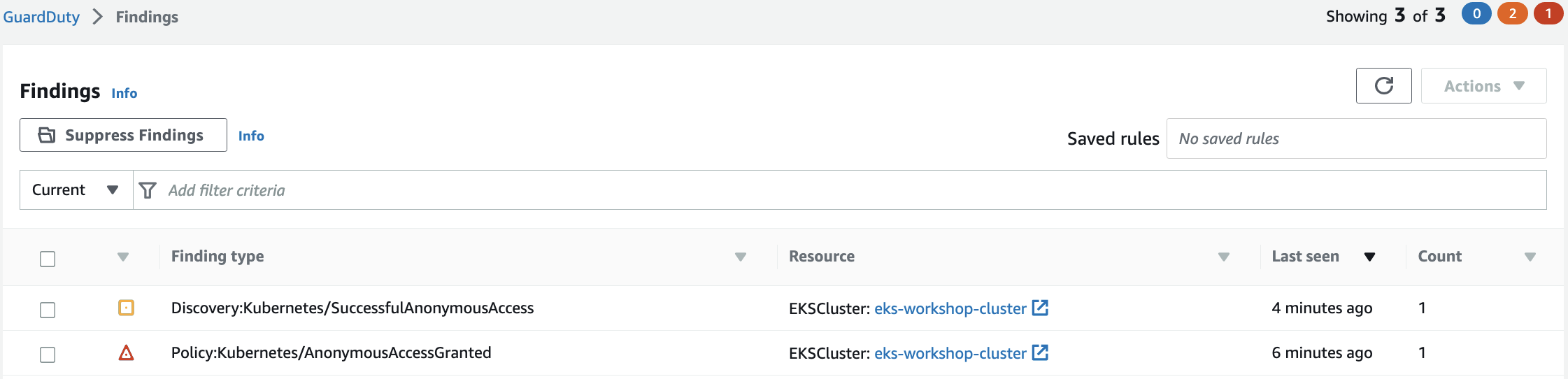Click Info link next to Findings heading
1568x379 pixels.
[124, 93]
